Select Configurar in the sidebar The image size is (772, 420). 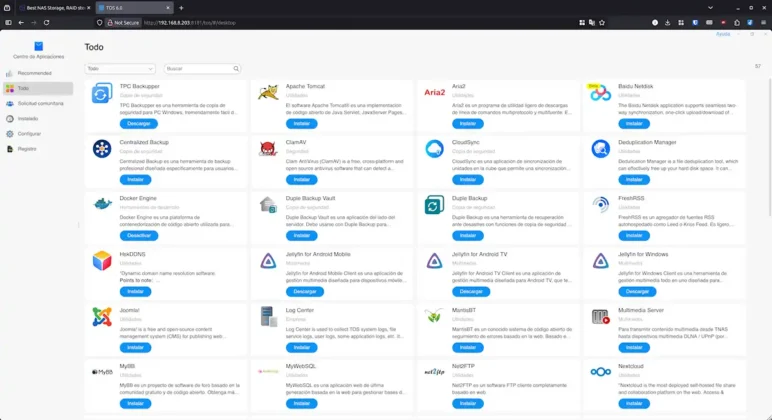[x=29, y=133]
